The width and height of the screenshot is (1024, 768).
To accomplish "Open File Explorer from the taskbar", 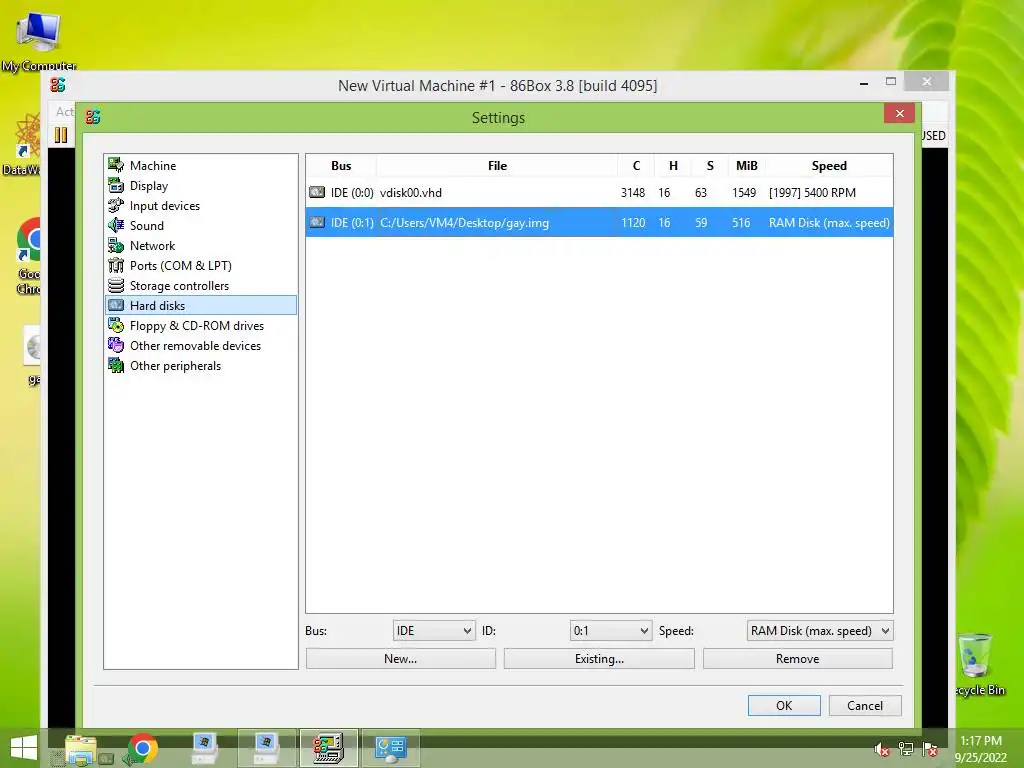I will point(81,748).
